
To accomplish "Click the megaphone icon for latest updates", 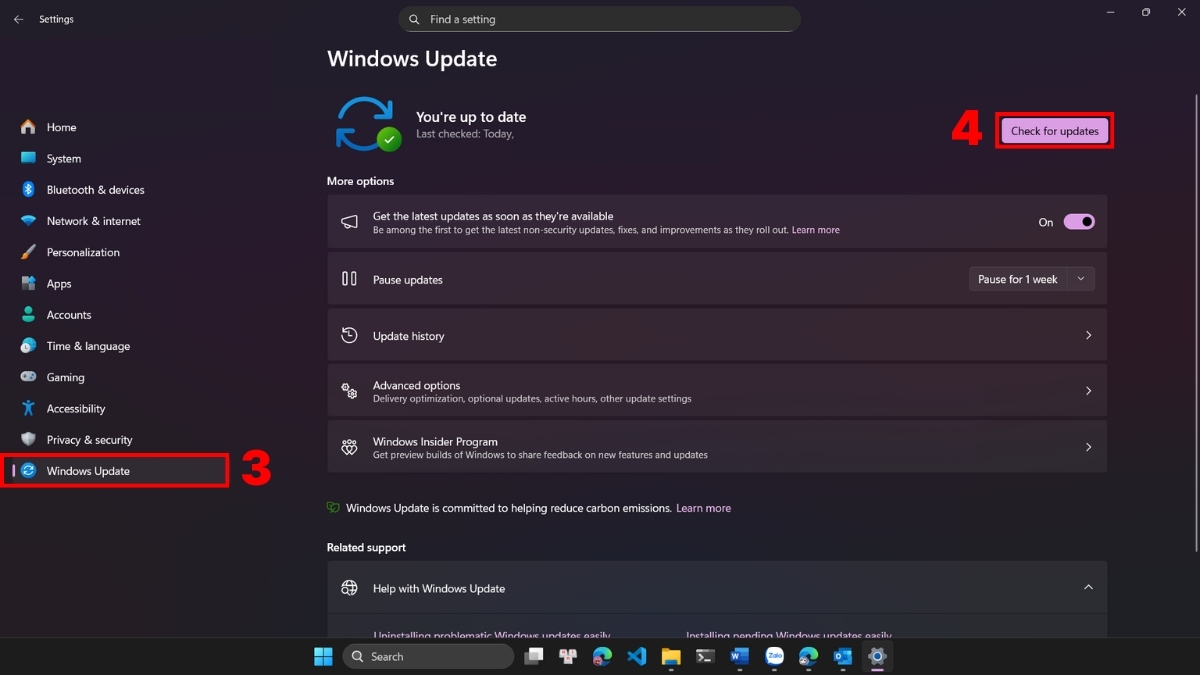I will [349, 222].
